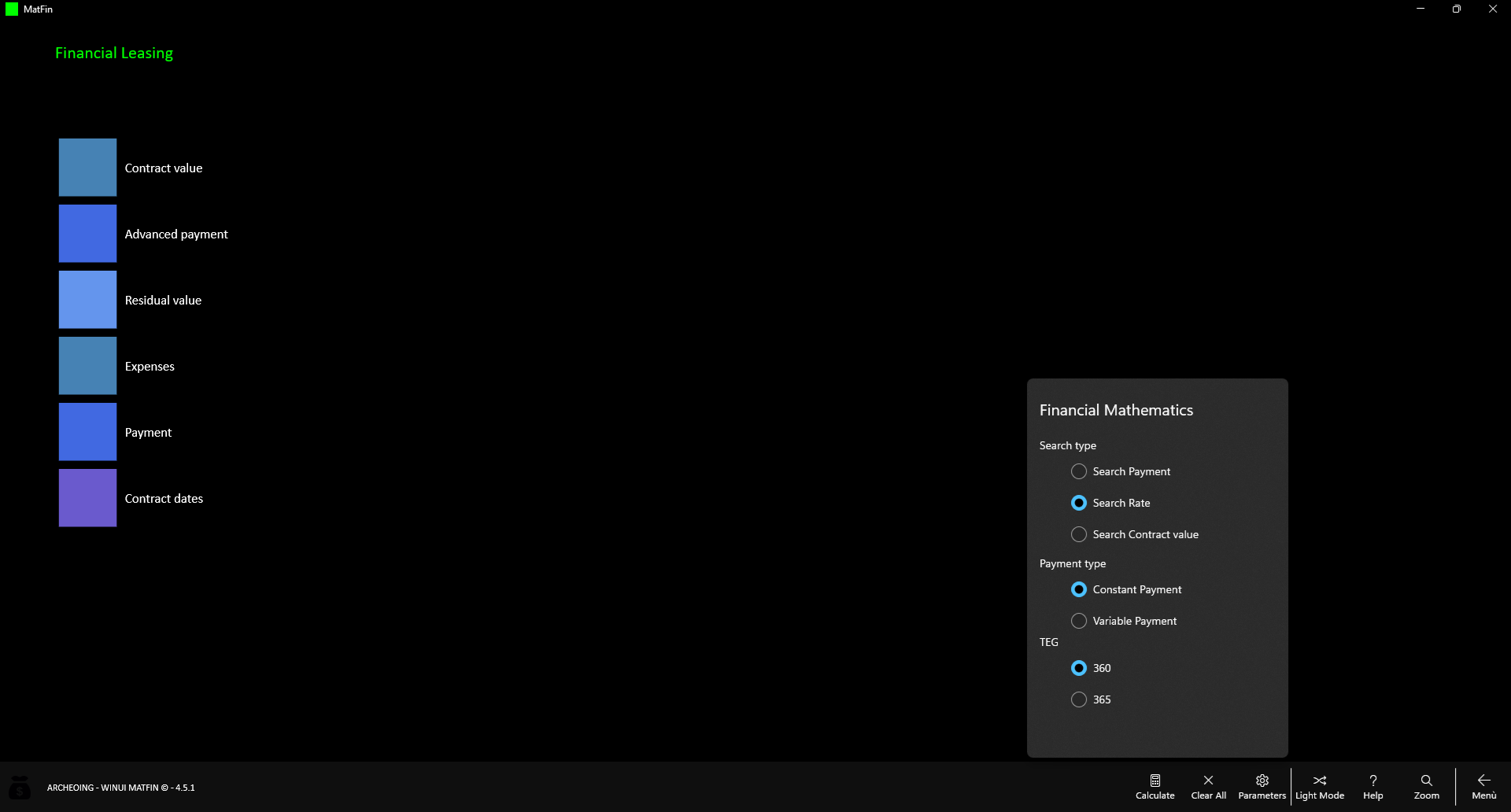Click the Expenses label
1511x812 pixels.
pos(150,367)
